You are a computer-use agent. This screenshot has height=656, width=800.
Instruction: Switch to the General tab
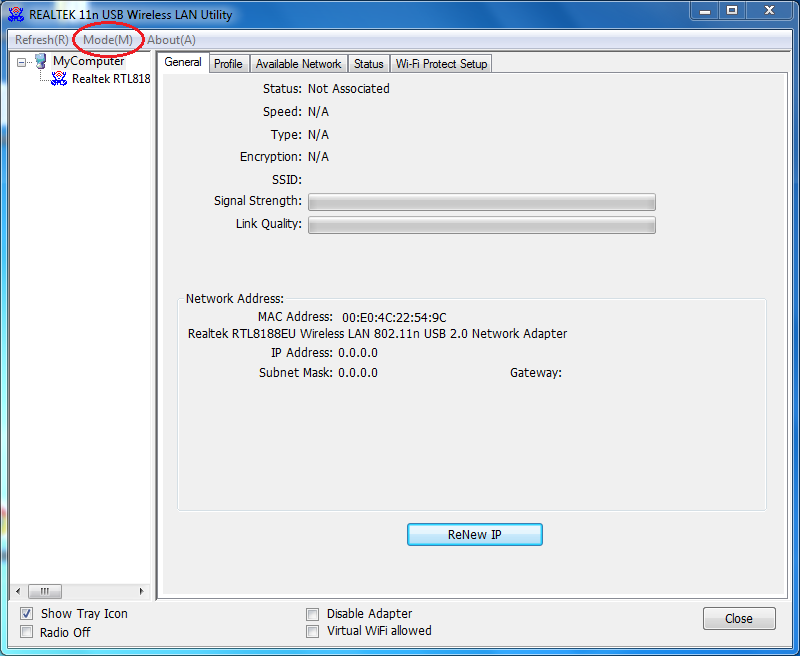[x=183, y=62]
